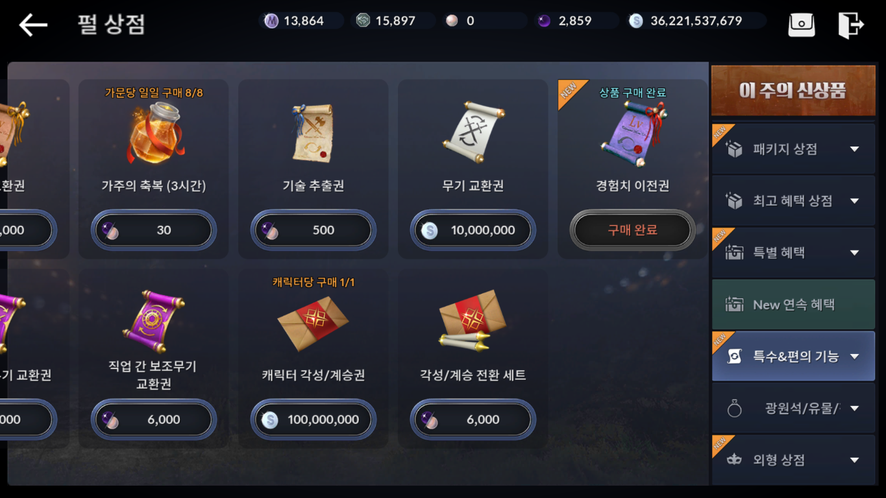Viewport: 886px width, 498px height.
Task: Go back with the left arrow icon
Action: click(33, 25)
